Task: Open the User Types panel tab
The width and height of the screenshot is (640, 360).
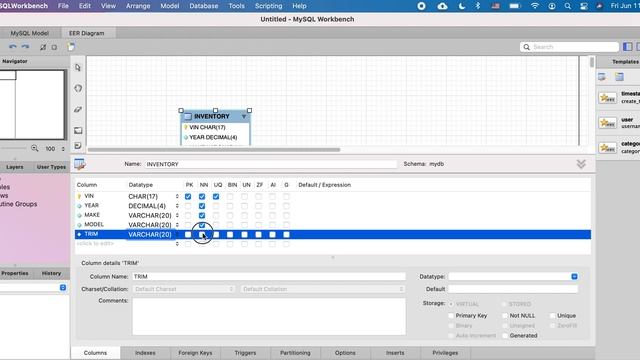Action: 51,167
